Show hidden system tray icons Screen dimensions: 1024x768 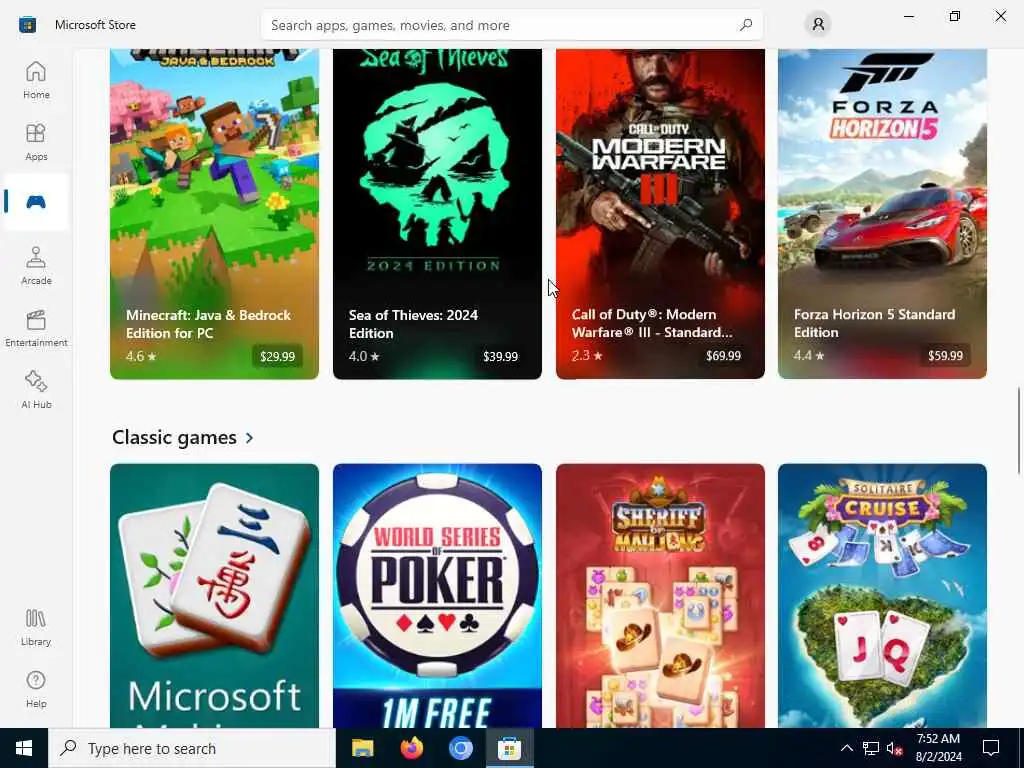click(x=846, y=748)
